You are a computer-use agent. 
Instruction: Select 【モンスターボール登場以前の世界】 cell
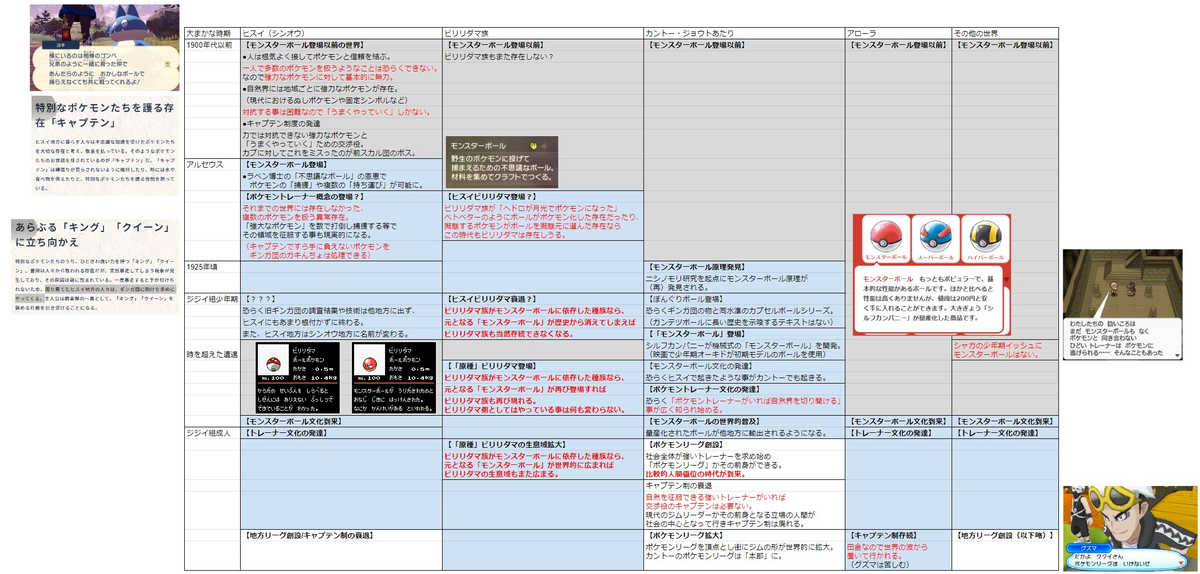tap(341, 45)
